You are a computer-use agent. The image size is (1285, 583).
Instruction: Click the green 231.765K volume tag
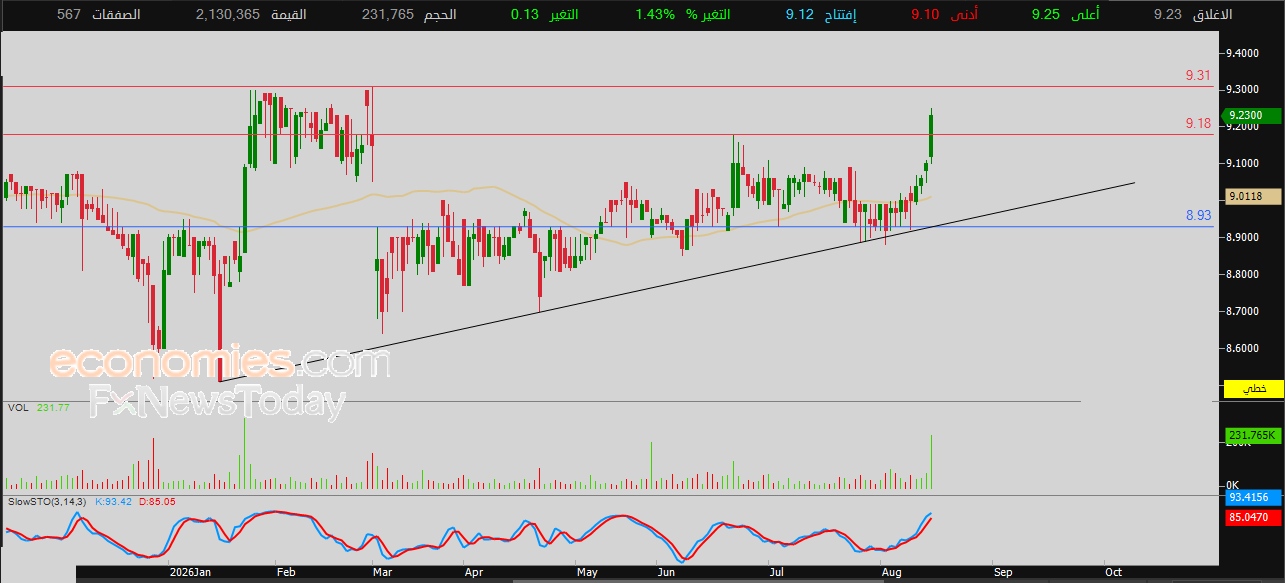1252,436
